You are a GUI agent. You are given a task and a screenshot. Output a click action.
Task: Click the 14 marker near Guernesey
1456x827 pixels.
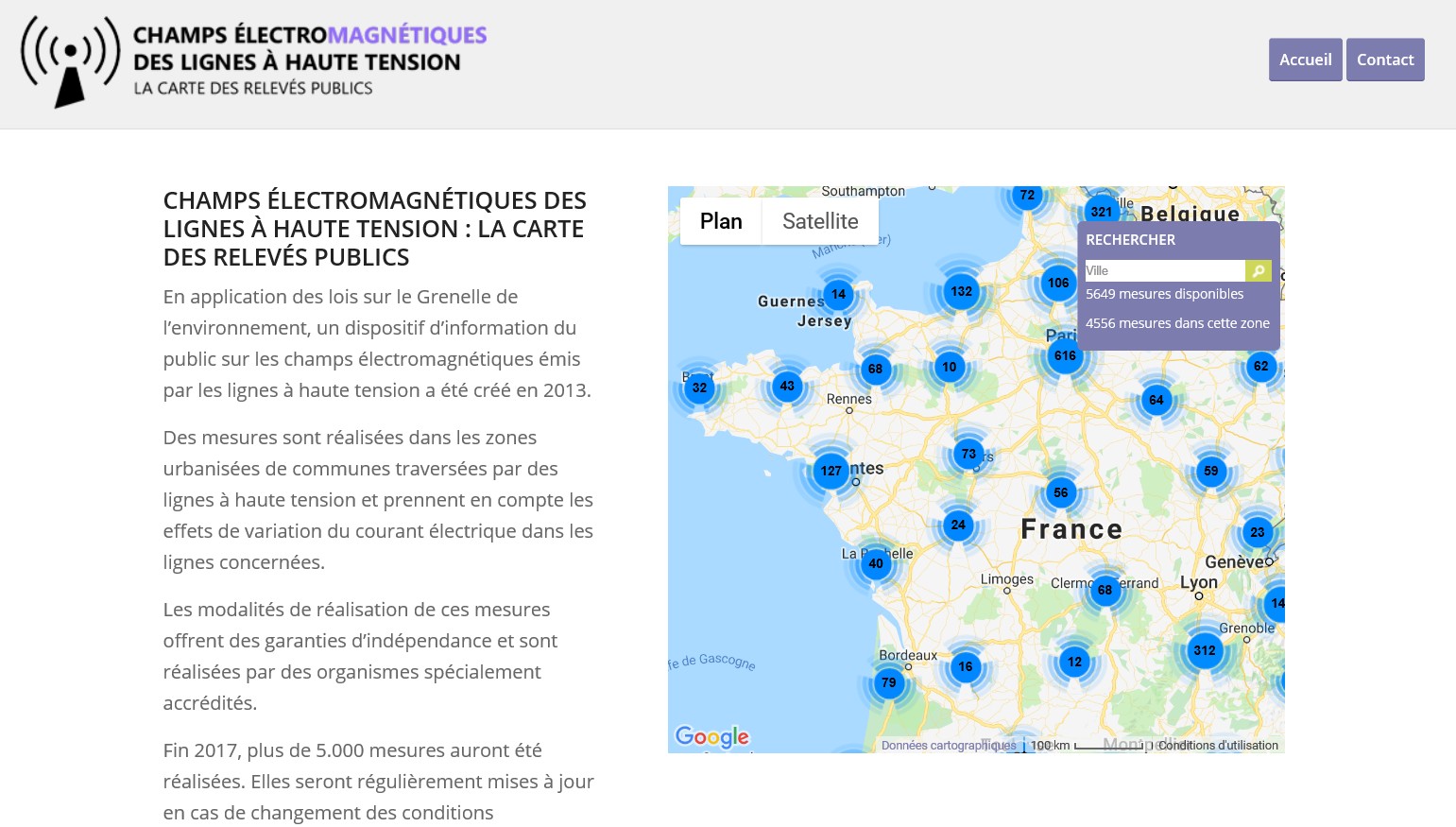(837, 294)
